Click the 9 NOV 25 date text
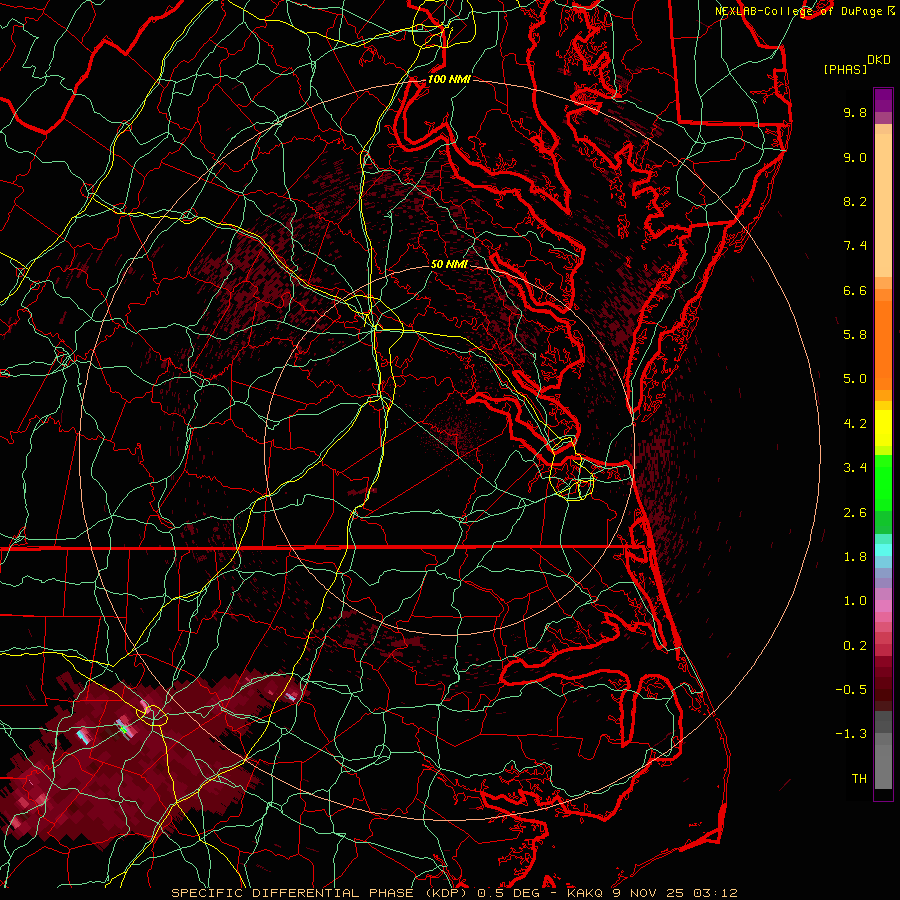 [x=648, y=893]
